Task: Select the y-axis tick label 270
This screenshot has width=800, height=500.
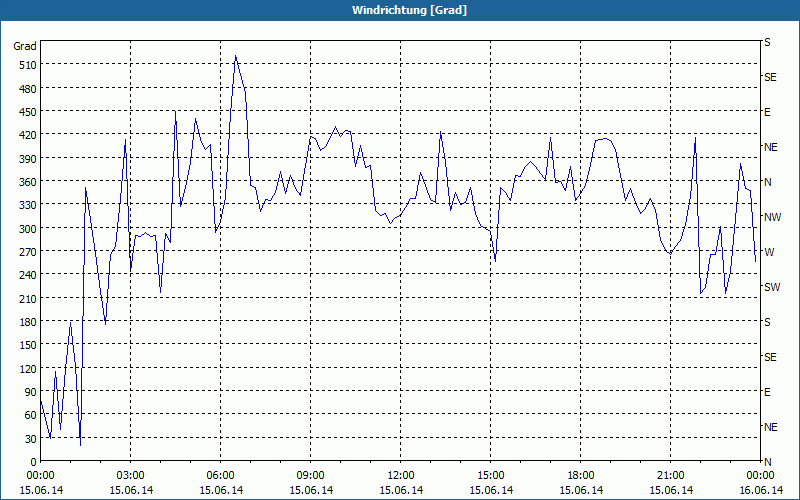Action: pos(28,252)
